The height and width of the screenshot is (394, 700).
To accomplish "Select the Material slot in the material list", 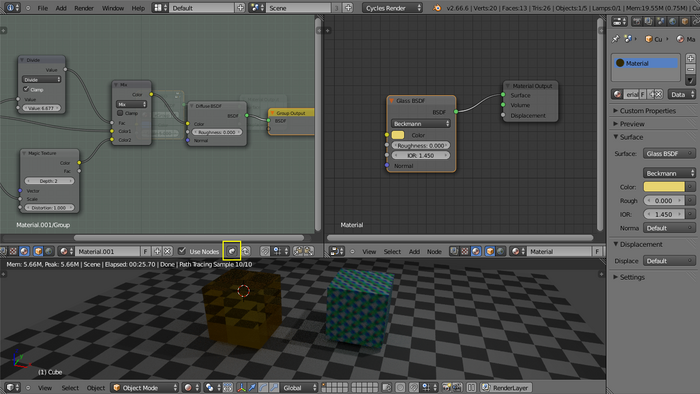I will (x=646, y=63).
